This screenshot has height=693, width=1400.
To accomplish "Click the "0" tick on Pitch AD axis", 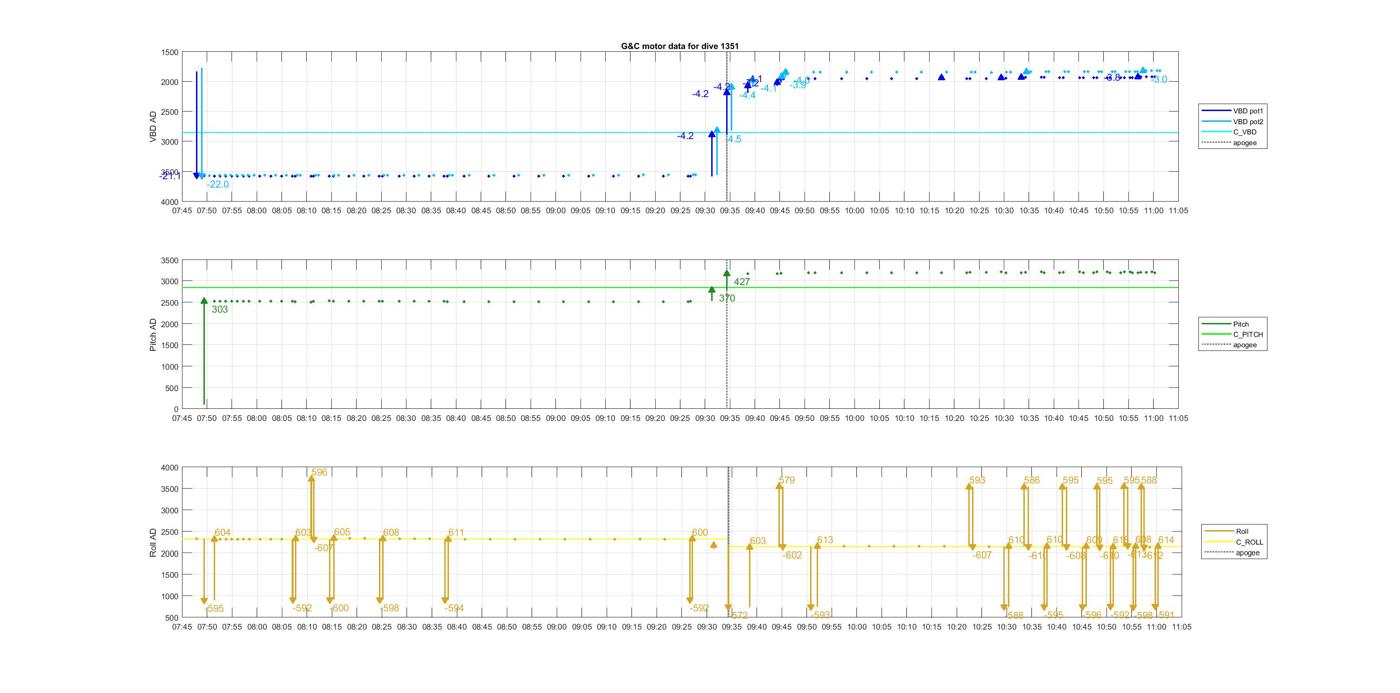I will (176, 409).
